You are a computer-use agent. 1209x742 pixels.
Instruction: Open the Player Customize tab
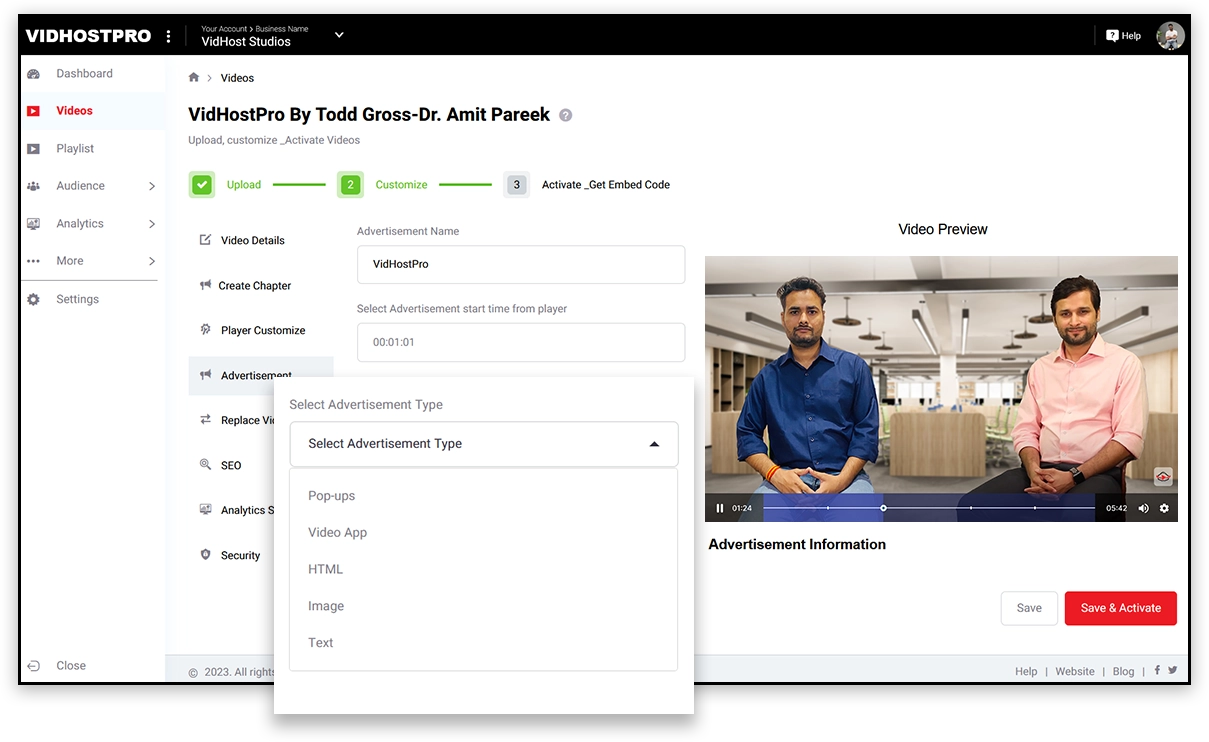[262, 330]
